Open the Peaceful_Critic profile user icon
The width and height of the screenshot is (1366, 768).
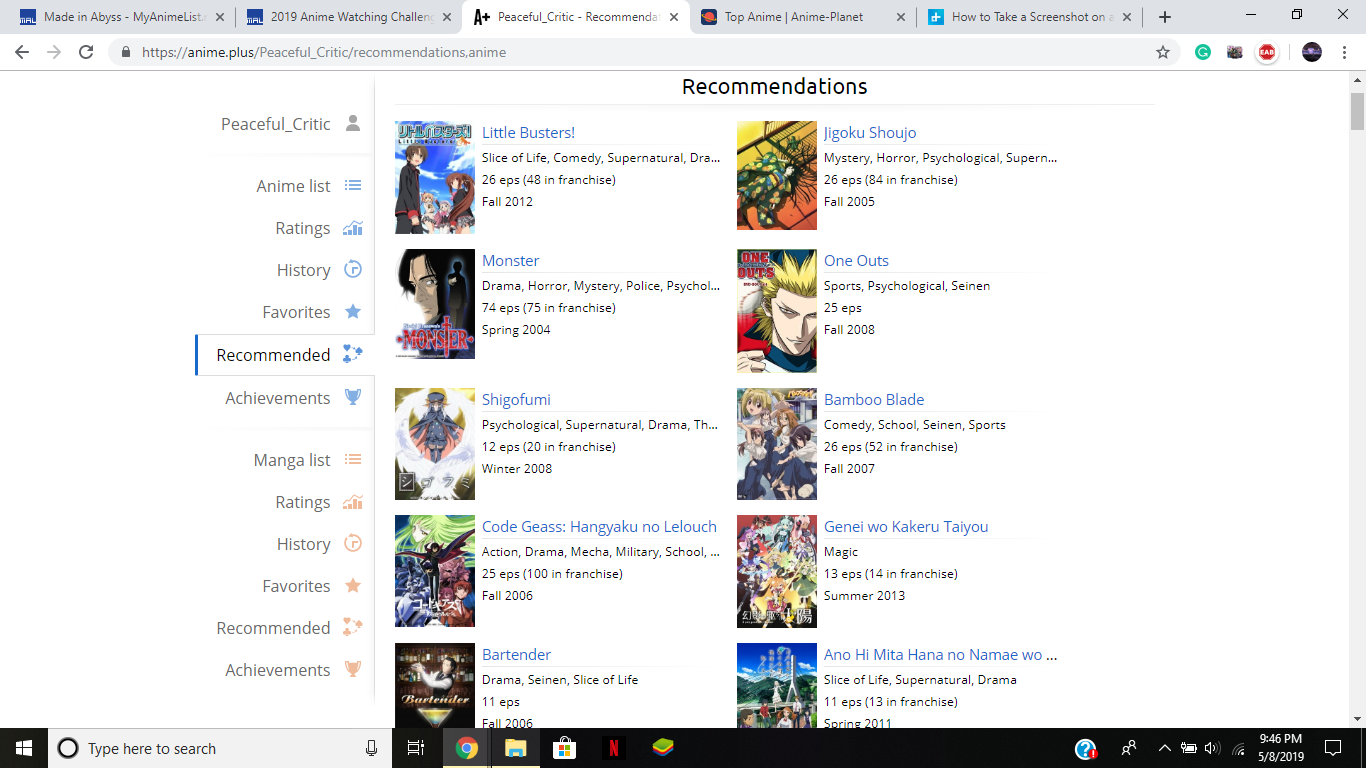tap(352, 123)
